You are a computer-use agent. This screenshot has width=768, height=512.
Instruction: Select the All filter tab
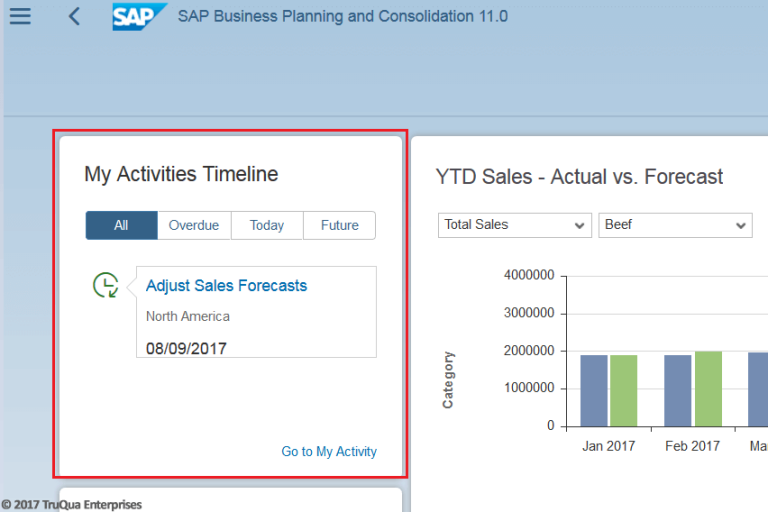pos(121,225)
